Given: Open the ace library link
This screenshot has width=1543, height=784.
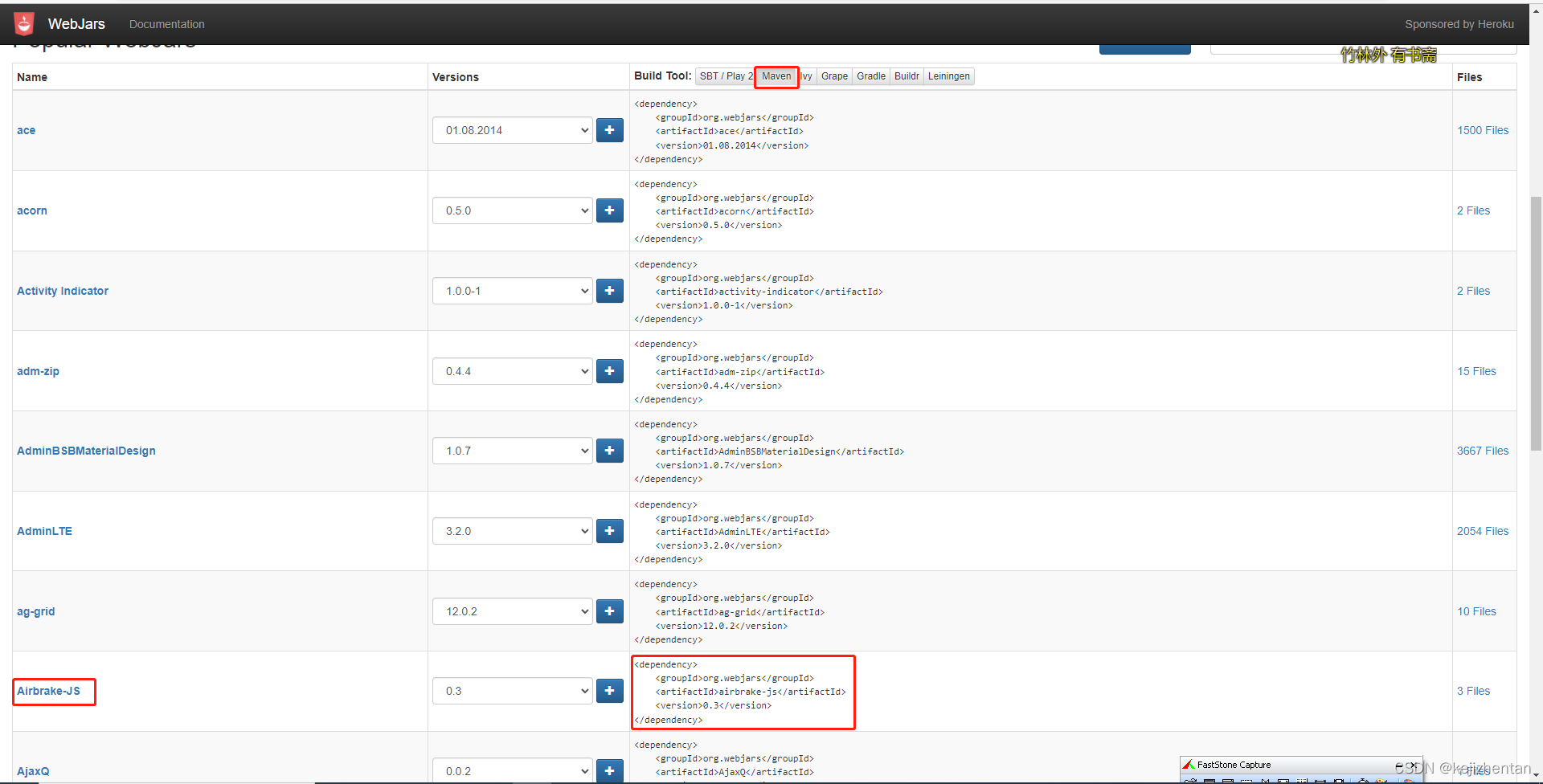Looking at the screenshot, I should [x=27, y=130].
